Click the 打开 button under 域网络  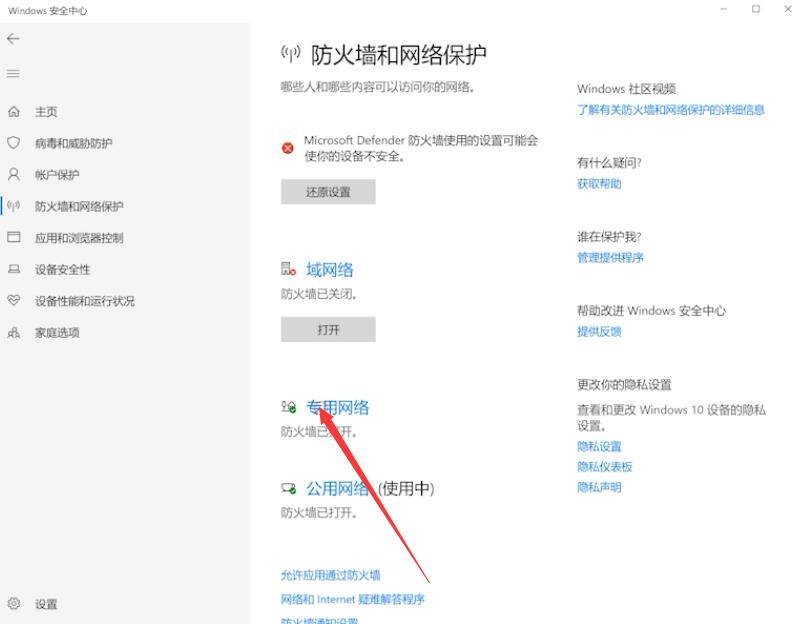pos(328,330)
